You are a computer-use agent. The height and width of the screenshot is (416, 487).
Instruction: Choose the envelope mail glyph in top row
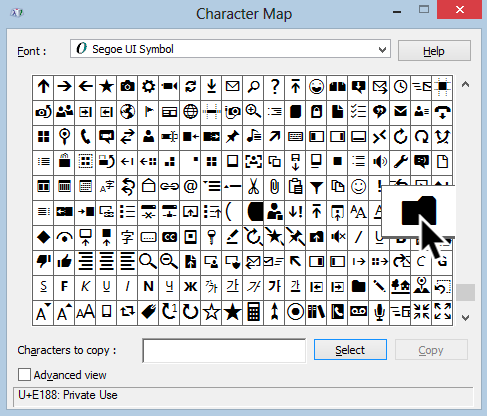point(232,87)
